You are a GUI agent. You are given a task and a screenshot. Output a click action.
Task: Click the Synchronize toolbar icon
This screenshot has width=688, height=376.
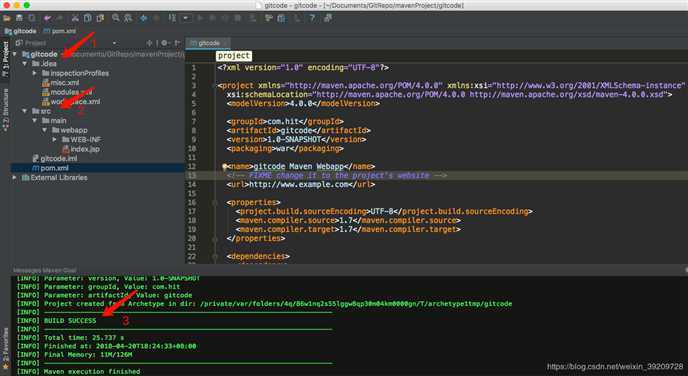pos(32,18)
